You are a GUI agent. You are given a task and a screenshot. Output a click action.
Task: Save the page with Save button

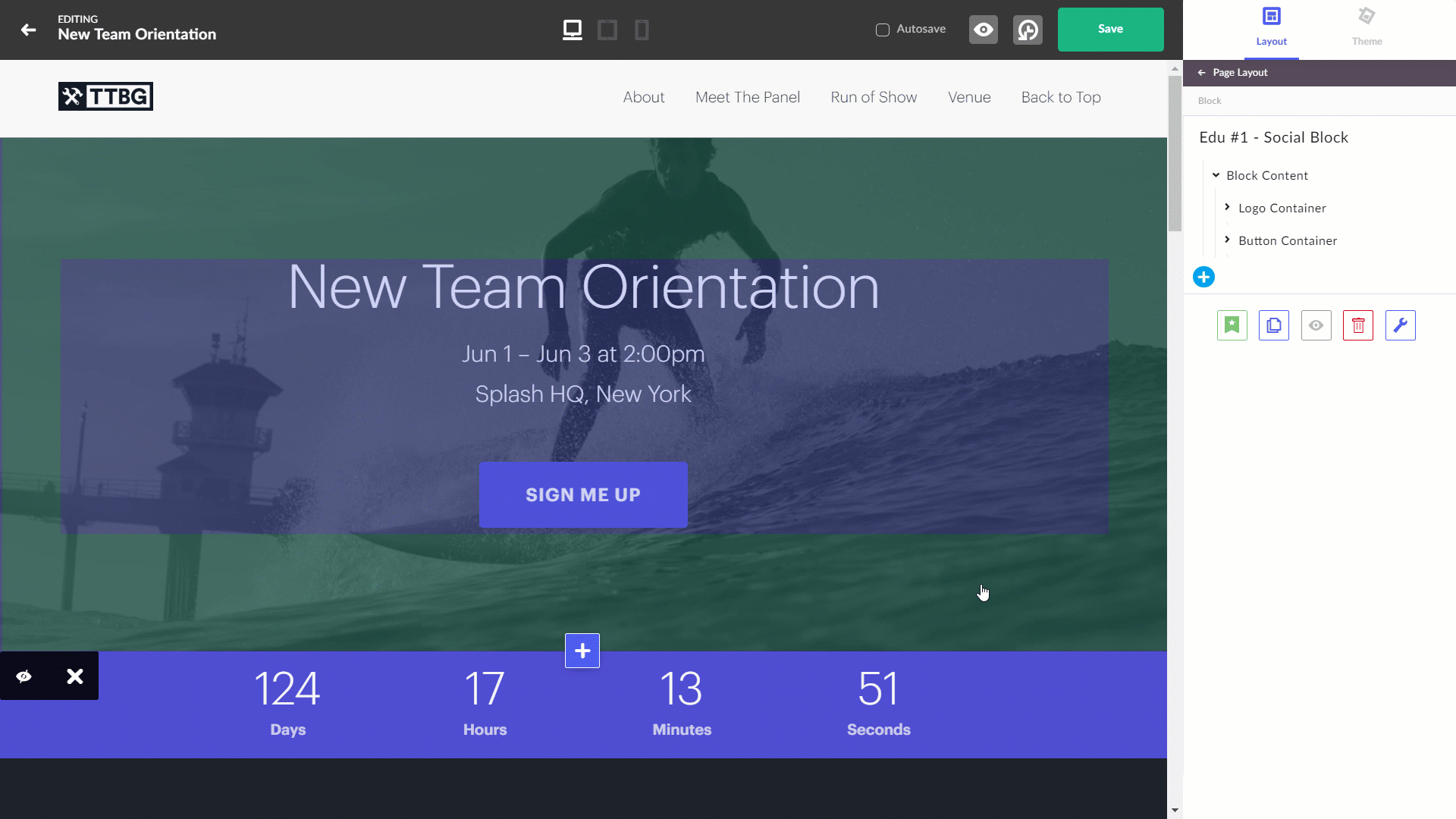point(1110,30)
